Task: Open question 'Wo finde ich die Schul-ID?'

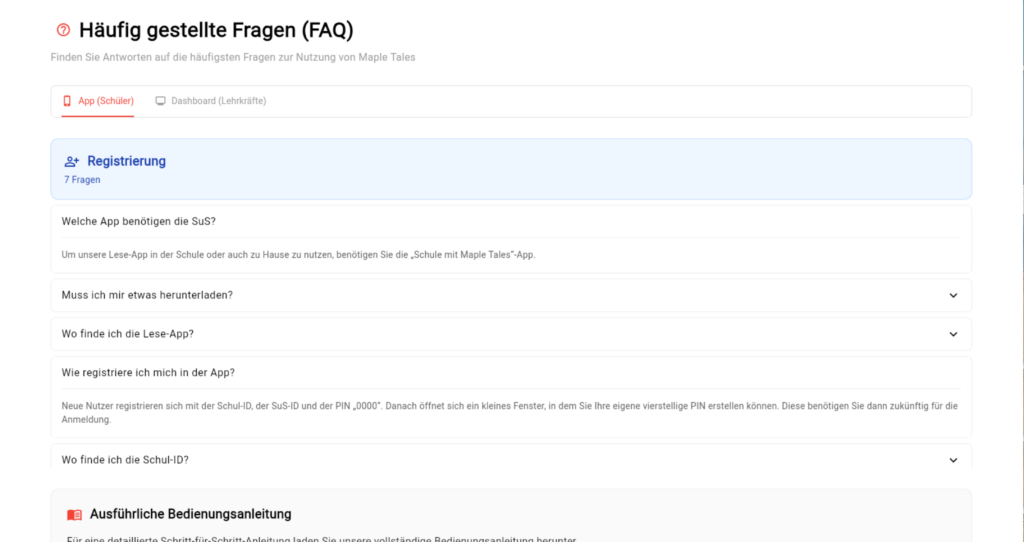Action: [125, 460]
